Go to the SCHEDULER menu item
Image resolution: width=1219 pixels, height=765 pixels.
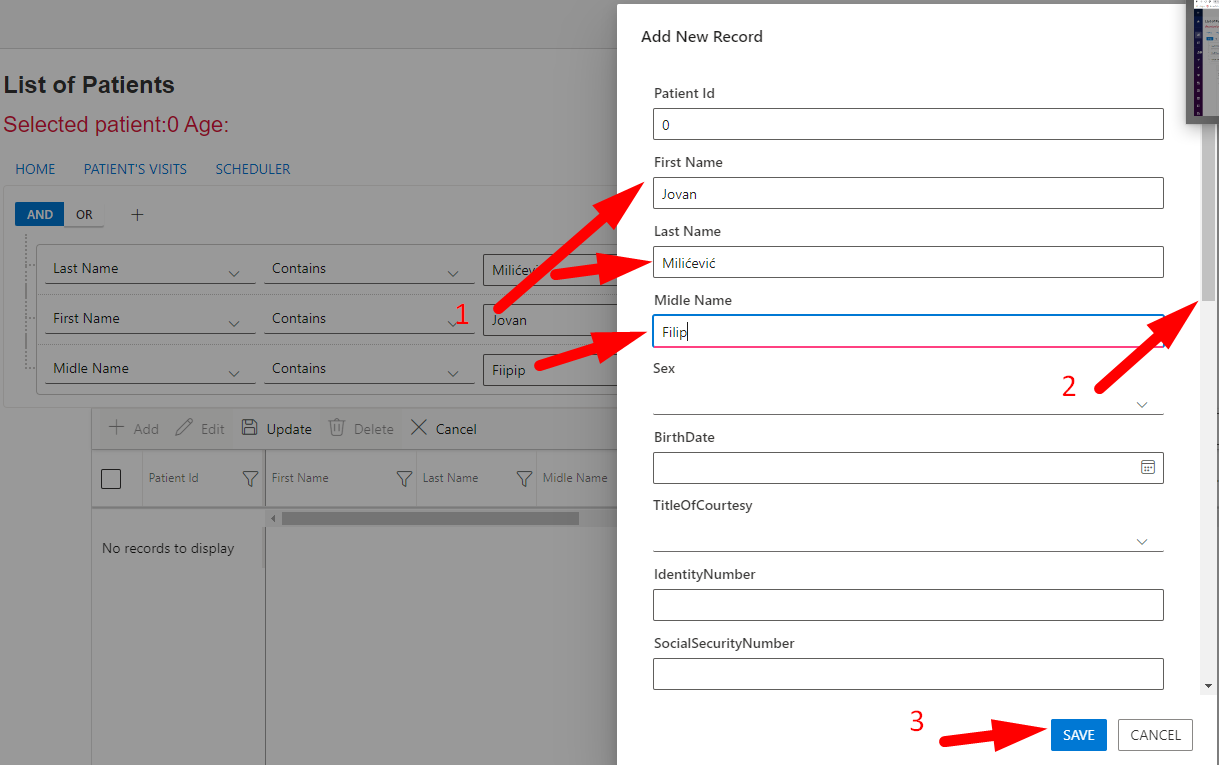253,169
